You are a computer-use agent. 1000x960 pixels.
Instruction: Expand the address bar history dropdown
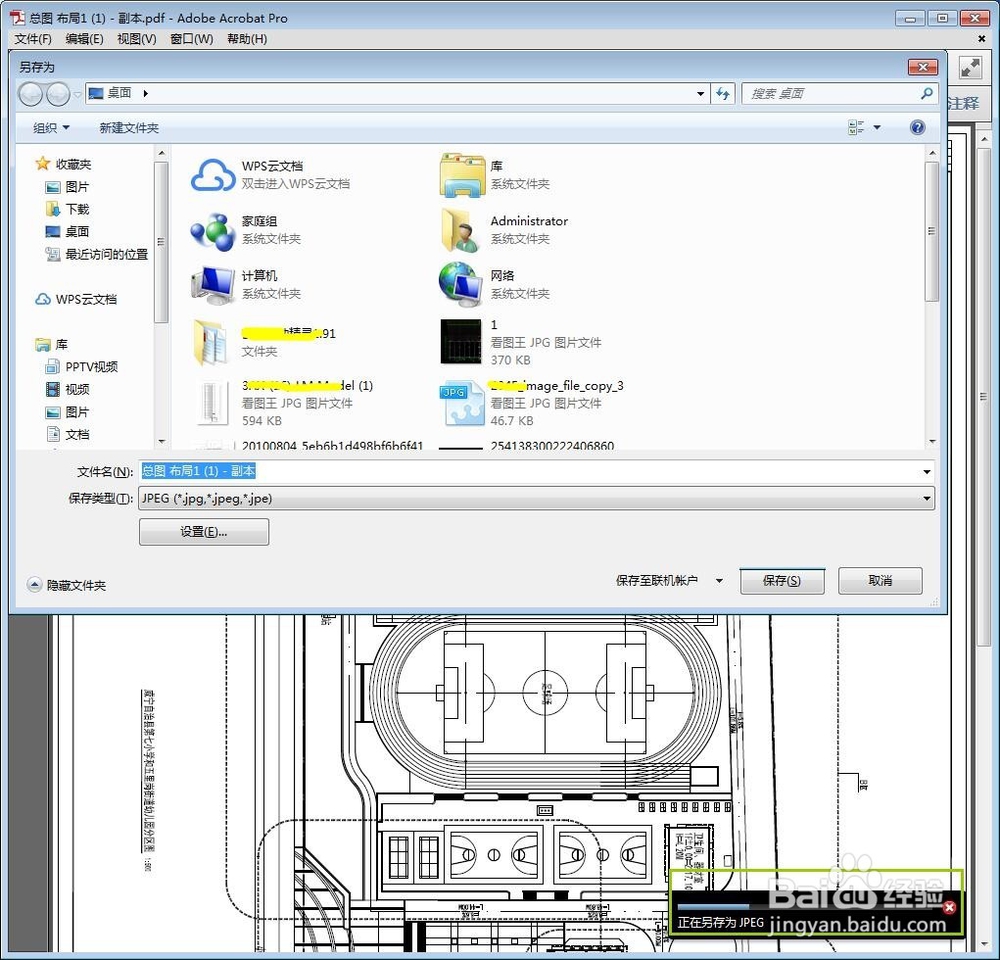click(x=700, y=94)
